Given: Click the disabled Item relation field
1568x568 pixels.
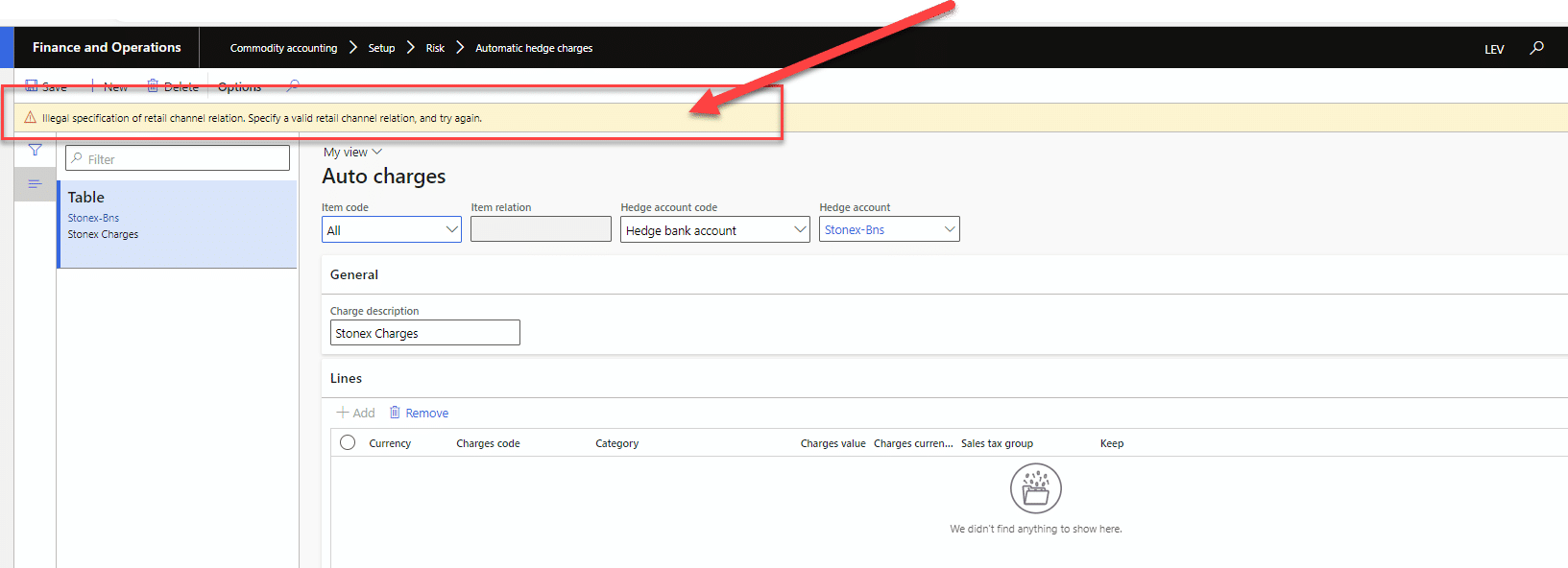Looking at the screenshot, I should pyautogui.click(x=541, y=229).
